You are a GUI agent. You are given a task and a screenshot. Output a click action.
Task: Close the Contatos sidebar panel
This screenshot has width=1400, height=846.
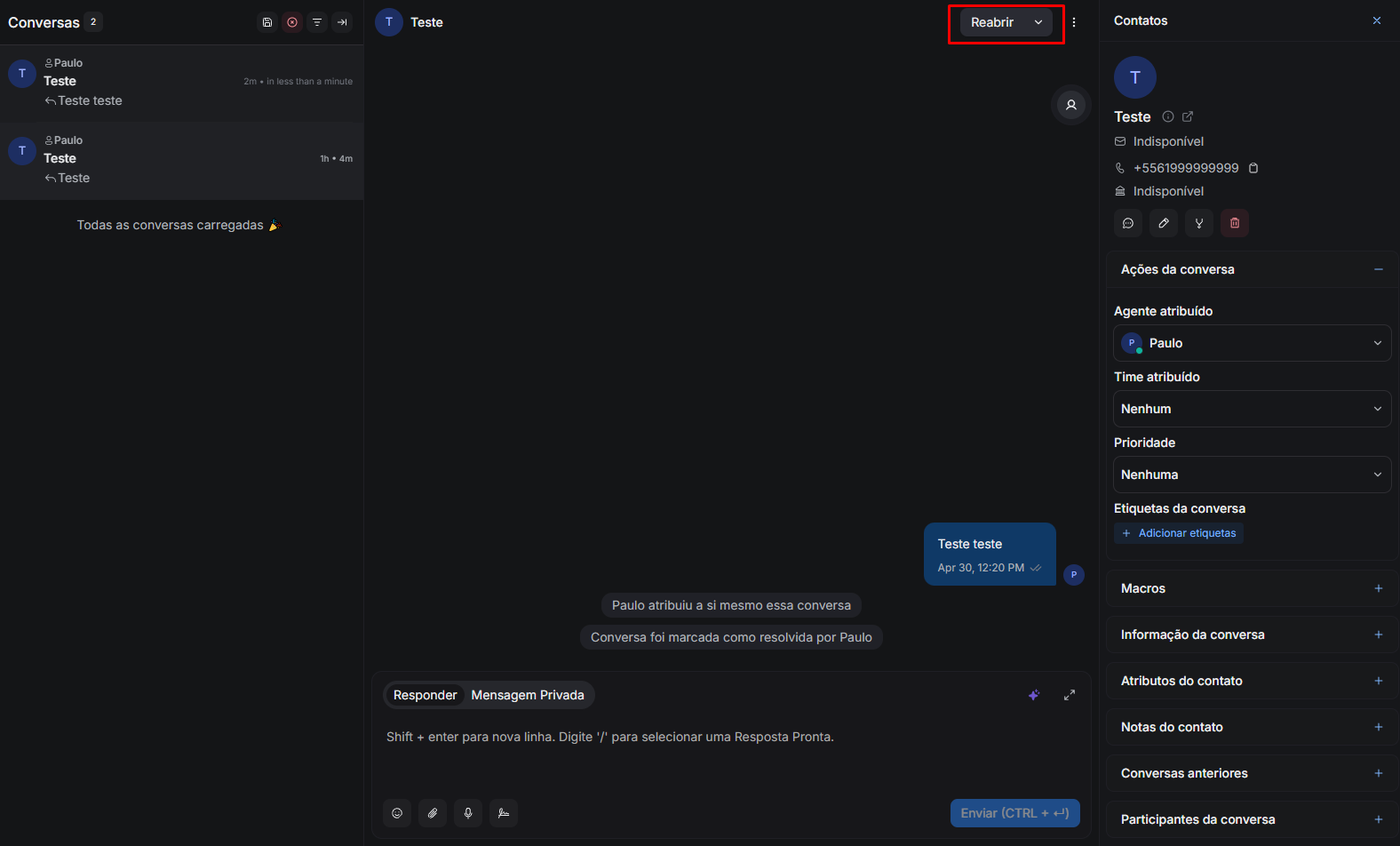[x=1377, y=20]
